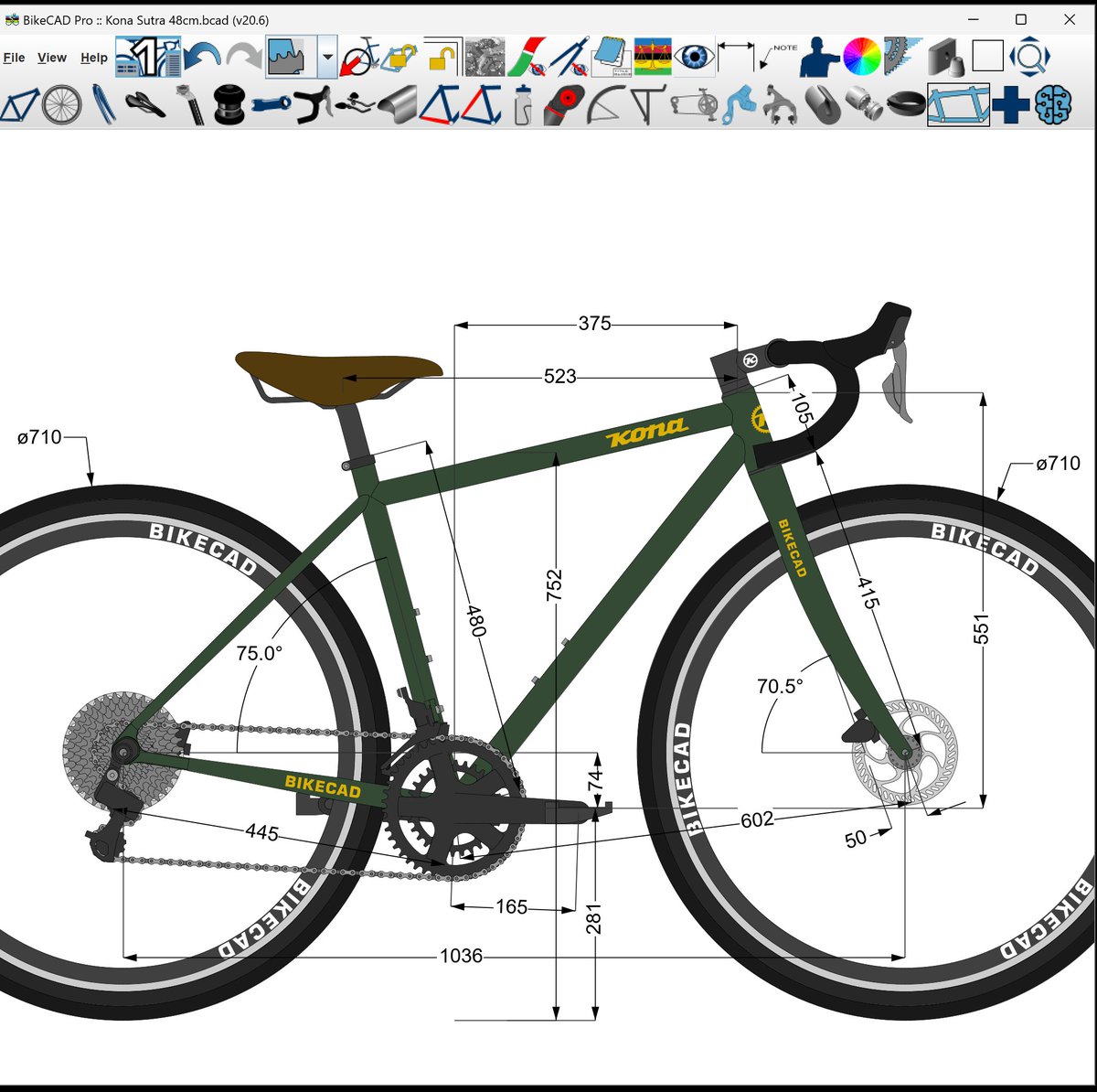Select the drafting compass tool
Screen dimensions: 1097x1092
(x=569, y=57)
